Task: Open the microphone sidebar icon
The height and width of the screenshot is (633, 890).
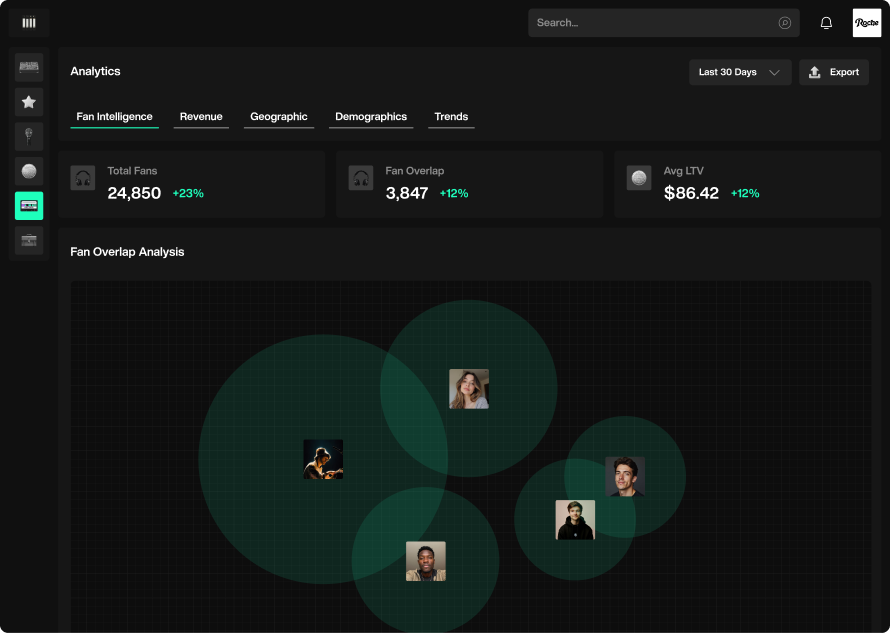Action: [x=29, y=137]
